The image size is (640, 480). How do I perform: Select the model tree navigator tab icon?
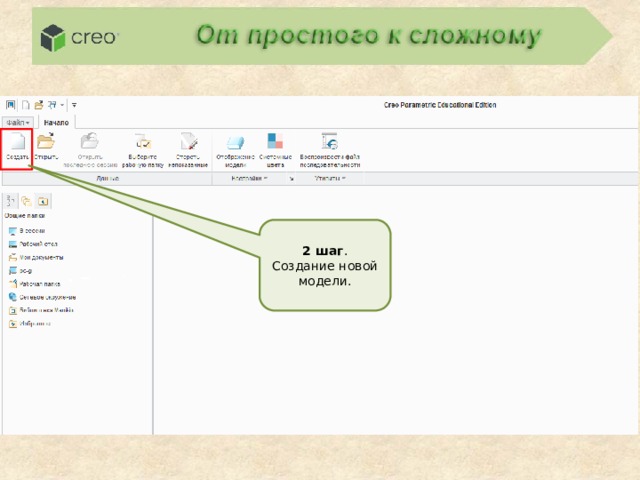click(11, 201)
